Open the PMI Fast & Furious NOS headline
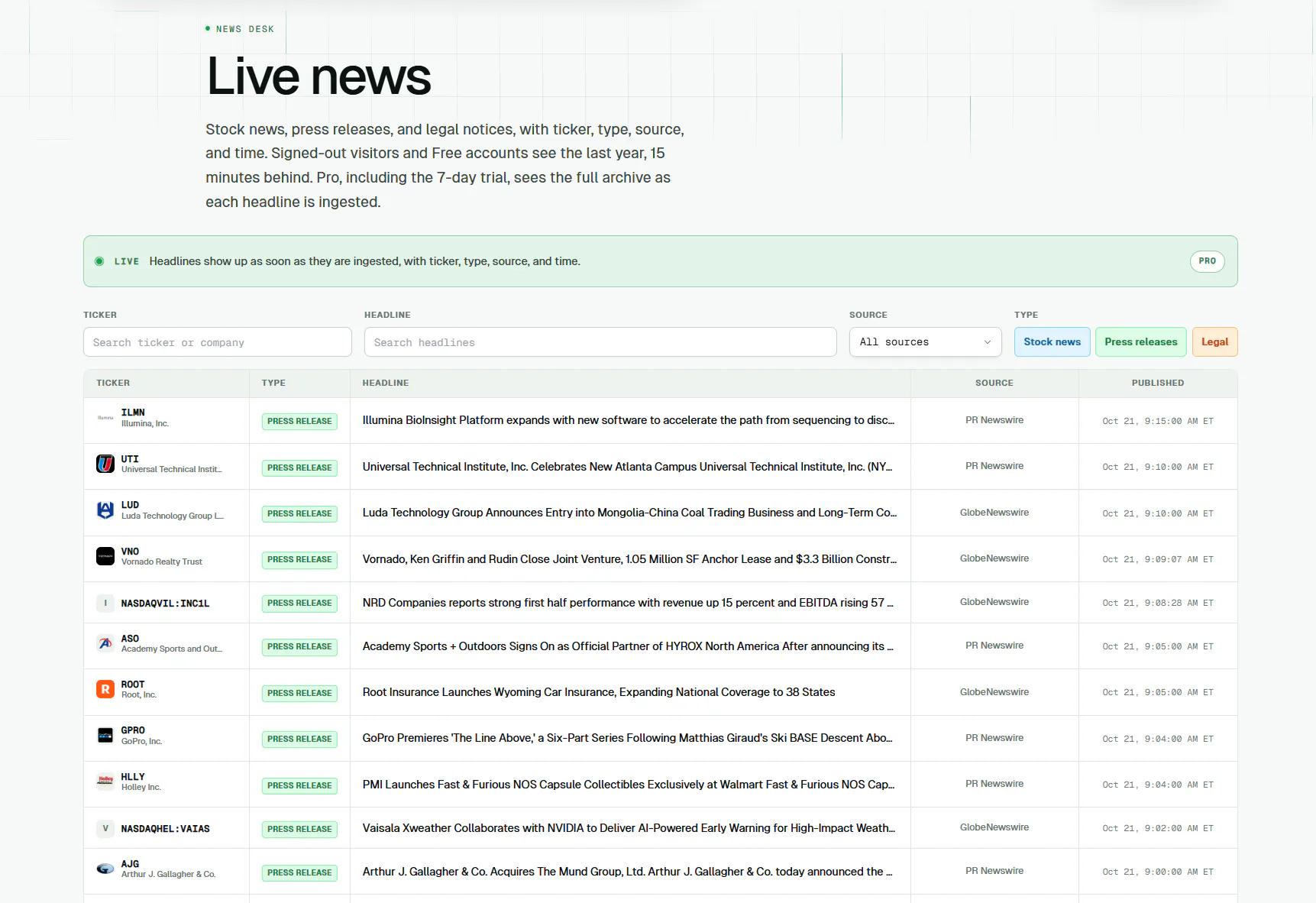The width and height of the screenshot is (1316, 903). tap(629, 785)
